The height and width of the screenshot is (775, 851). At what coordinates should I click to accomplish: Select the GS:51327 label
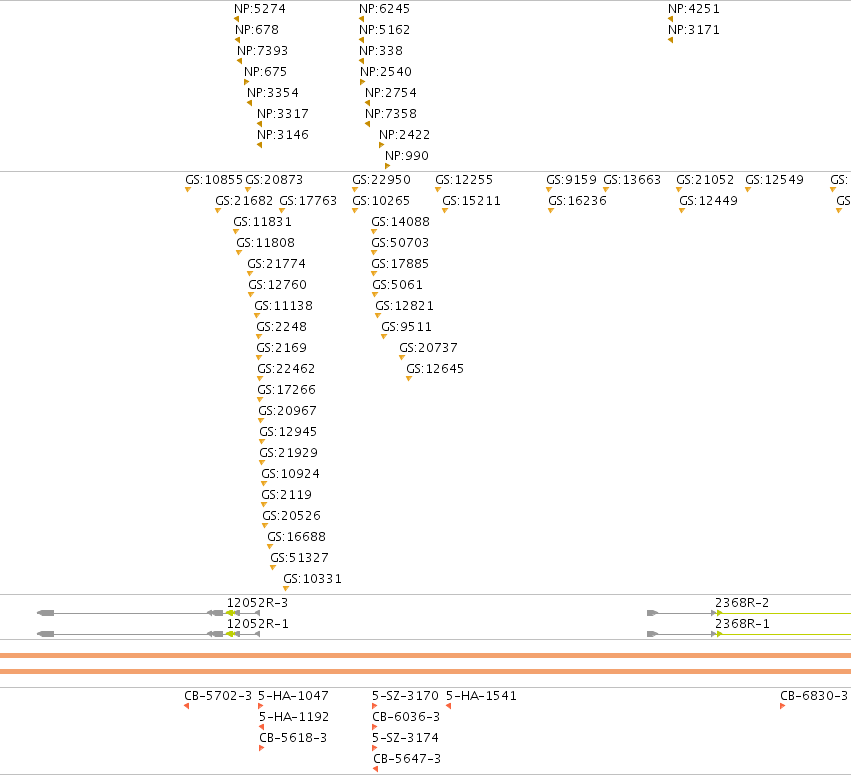click(300, 558)
